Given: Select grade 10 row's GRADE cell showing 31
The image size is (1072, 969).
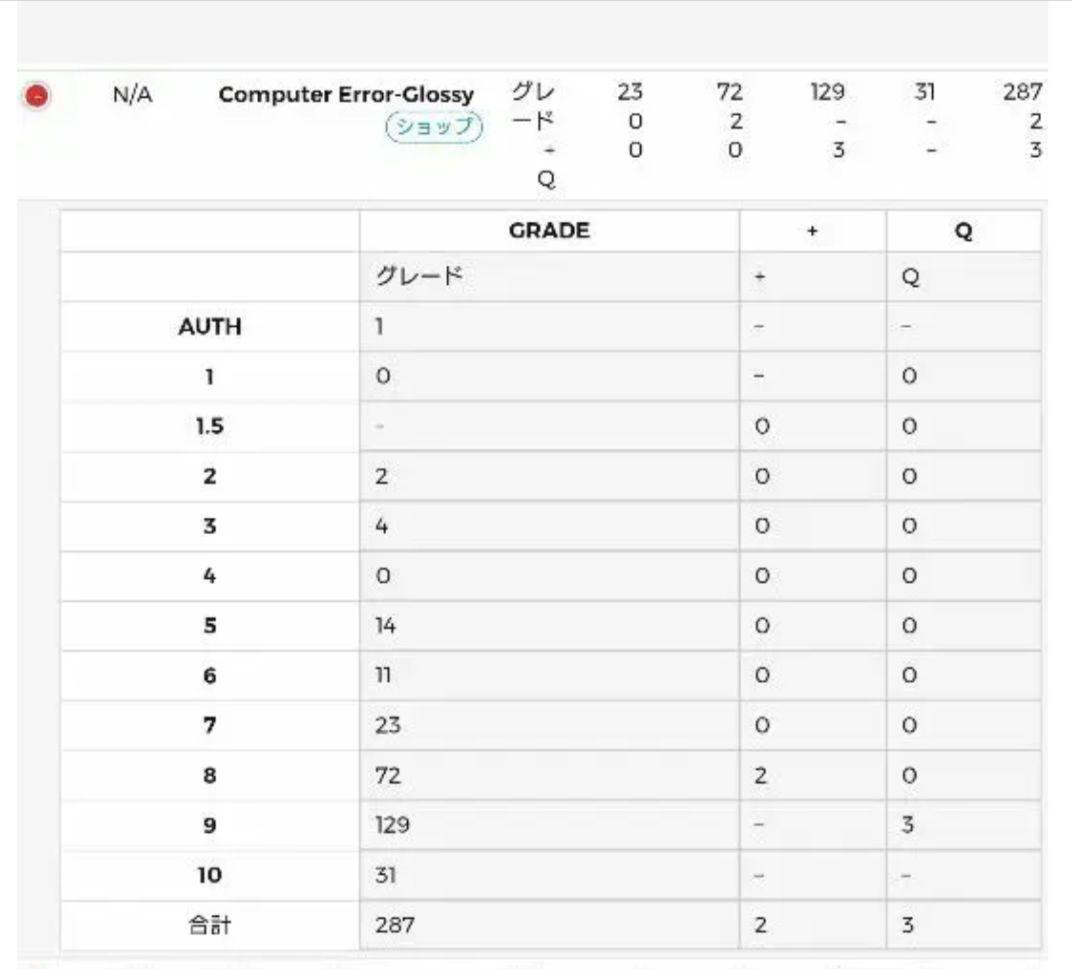Looking at the screenshot, I should tap(549, 876).
